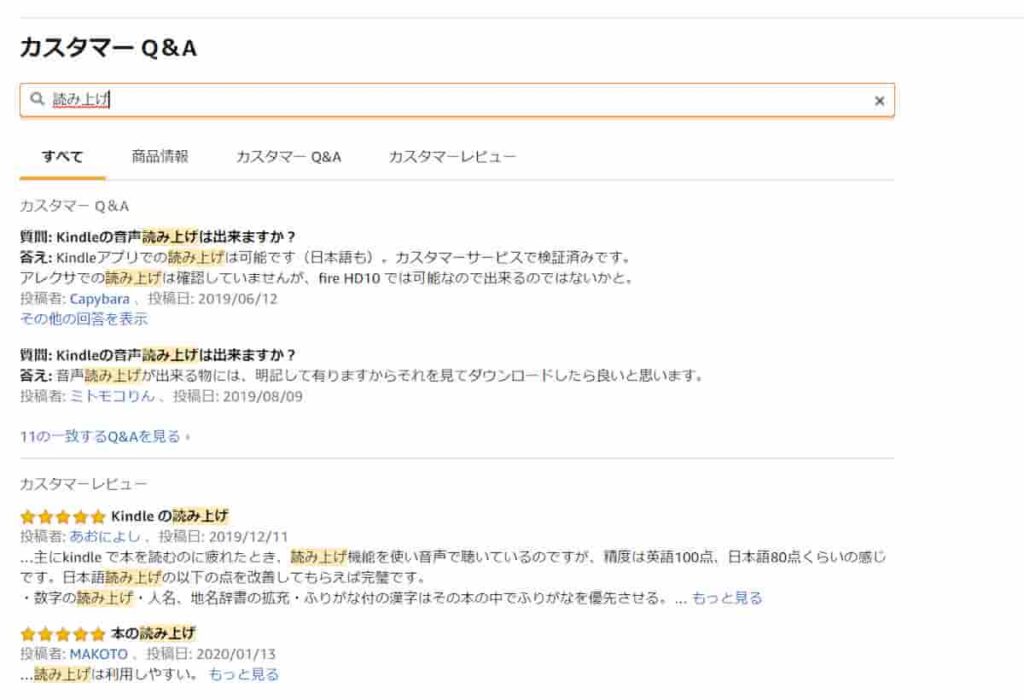
Task: Click the magnifier icon in the search box
Action: (x=37, y=100)
